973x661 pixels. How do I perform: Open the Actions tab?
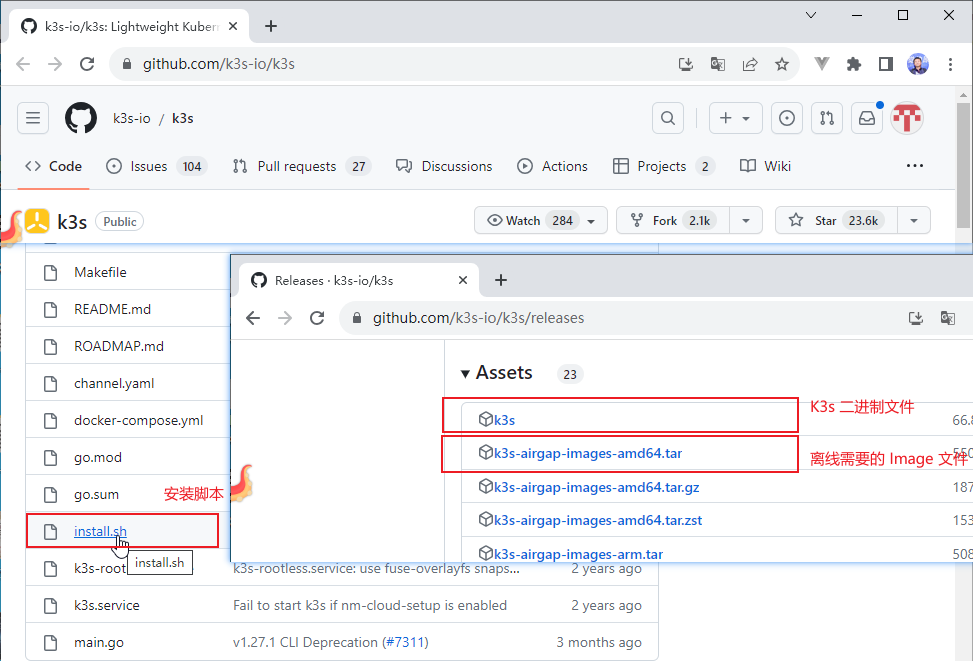(552, 166)
